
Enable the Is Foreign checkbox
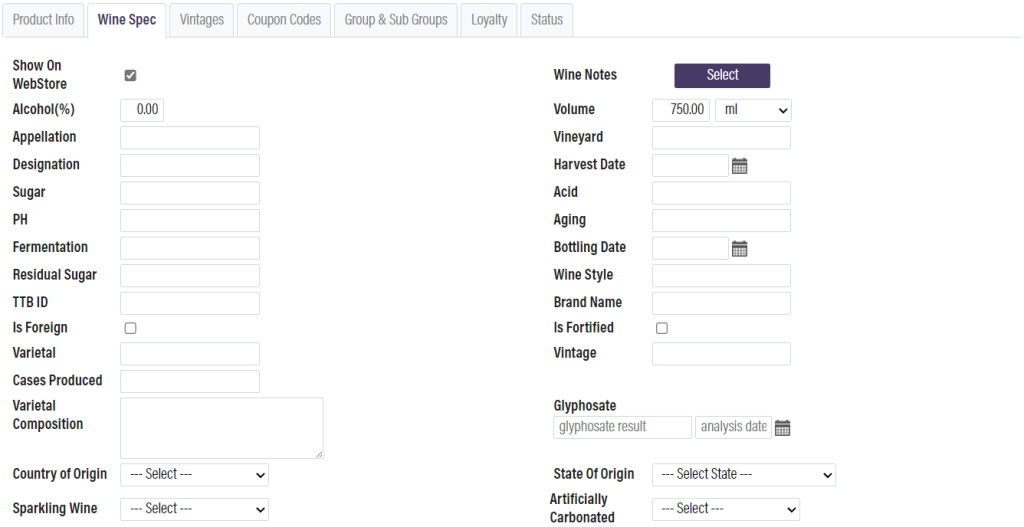point(130,328)
